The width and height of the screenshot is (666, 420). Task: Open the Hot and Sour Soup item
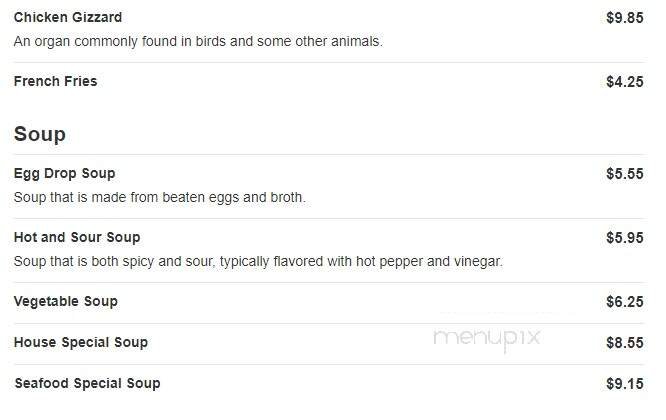coord(77,238)
